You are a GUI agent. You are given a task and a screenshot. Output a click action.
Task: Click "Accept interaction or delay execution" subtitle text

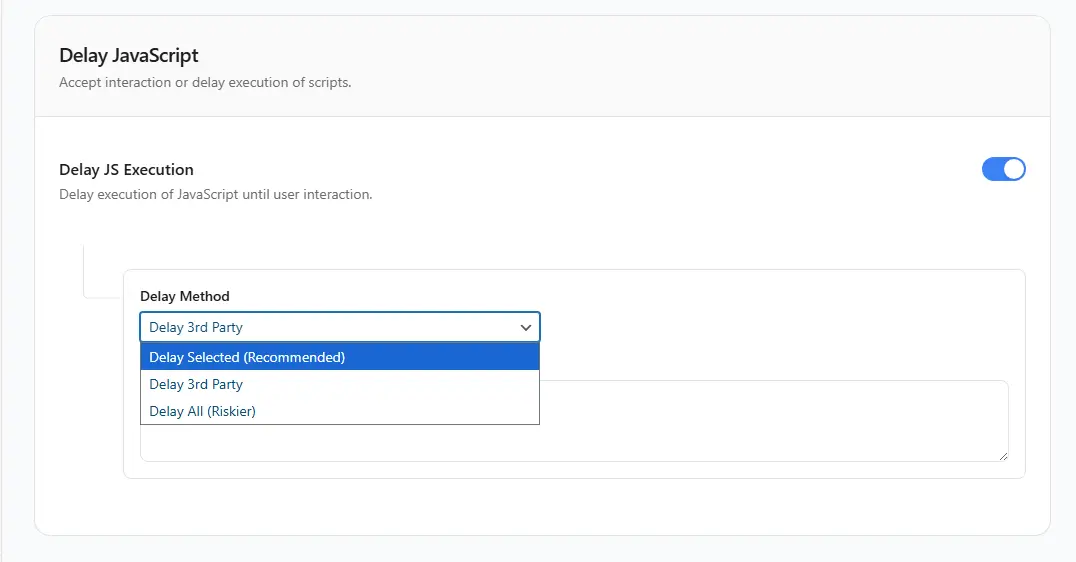[205, 82]
